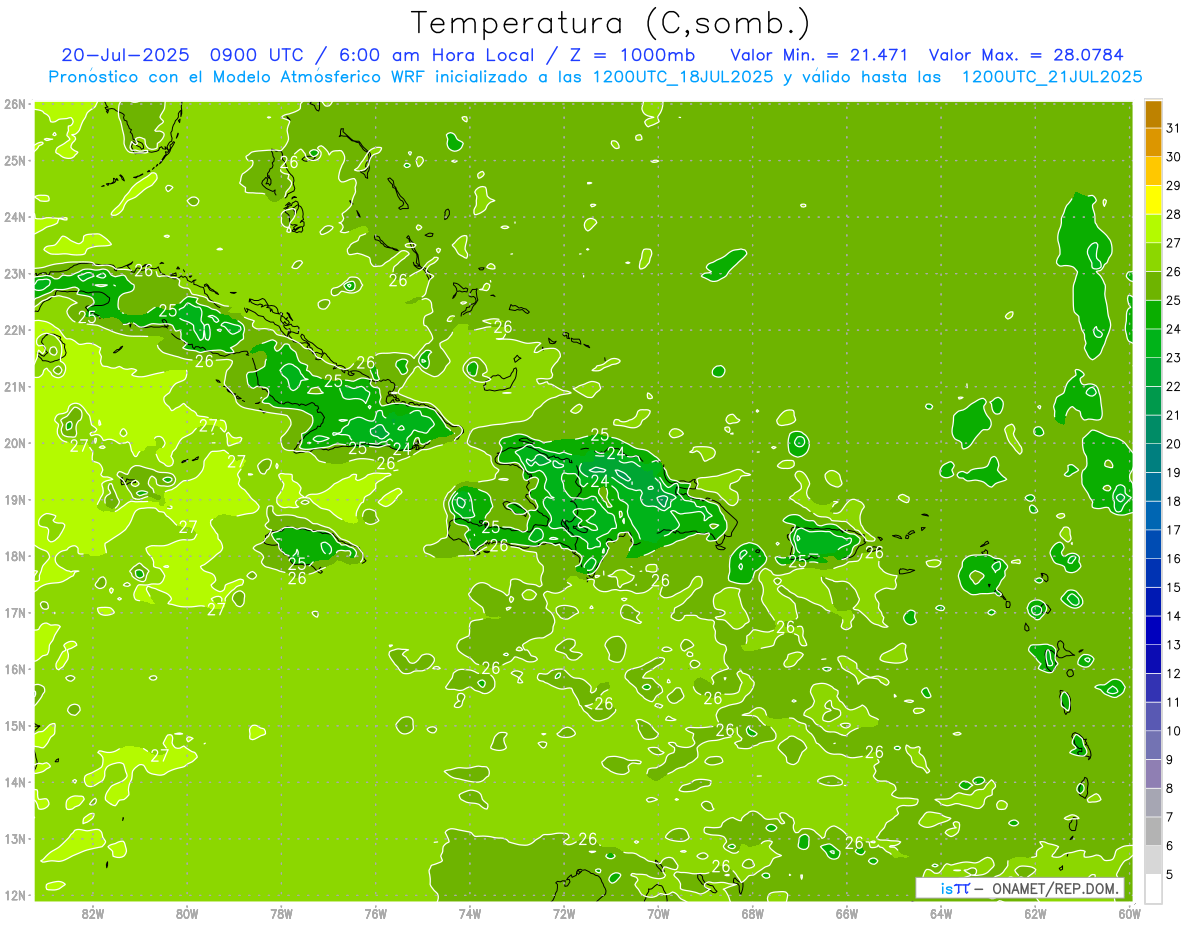Click the '76W' longitude axis label
This screenshot has height=927, width=1200.
[376, 913]
